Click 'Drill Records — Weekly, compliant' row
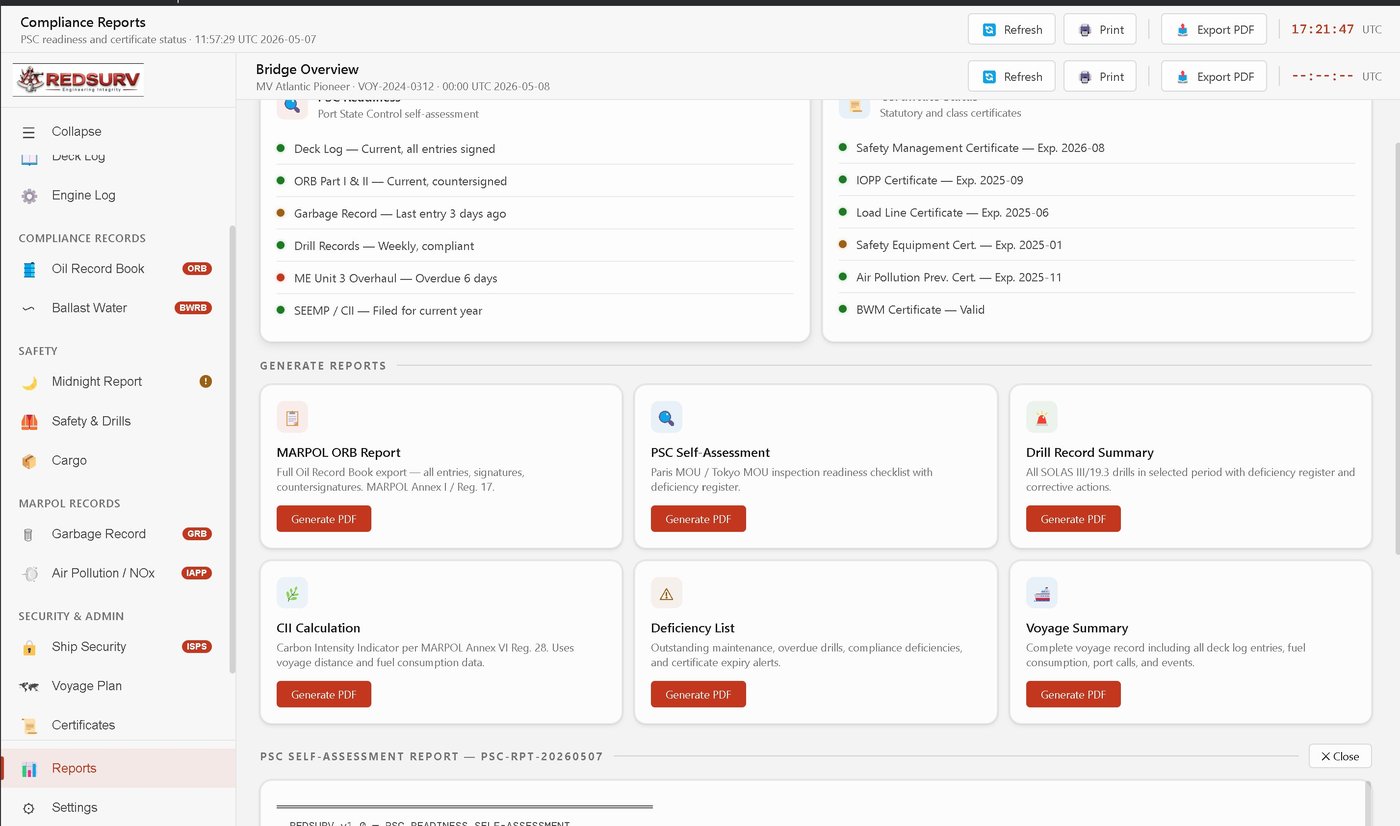This screenshot has width=1400, height=826. coord(535,246)
